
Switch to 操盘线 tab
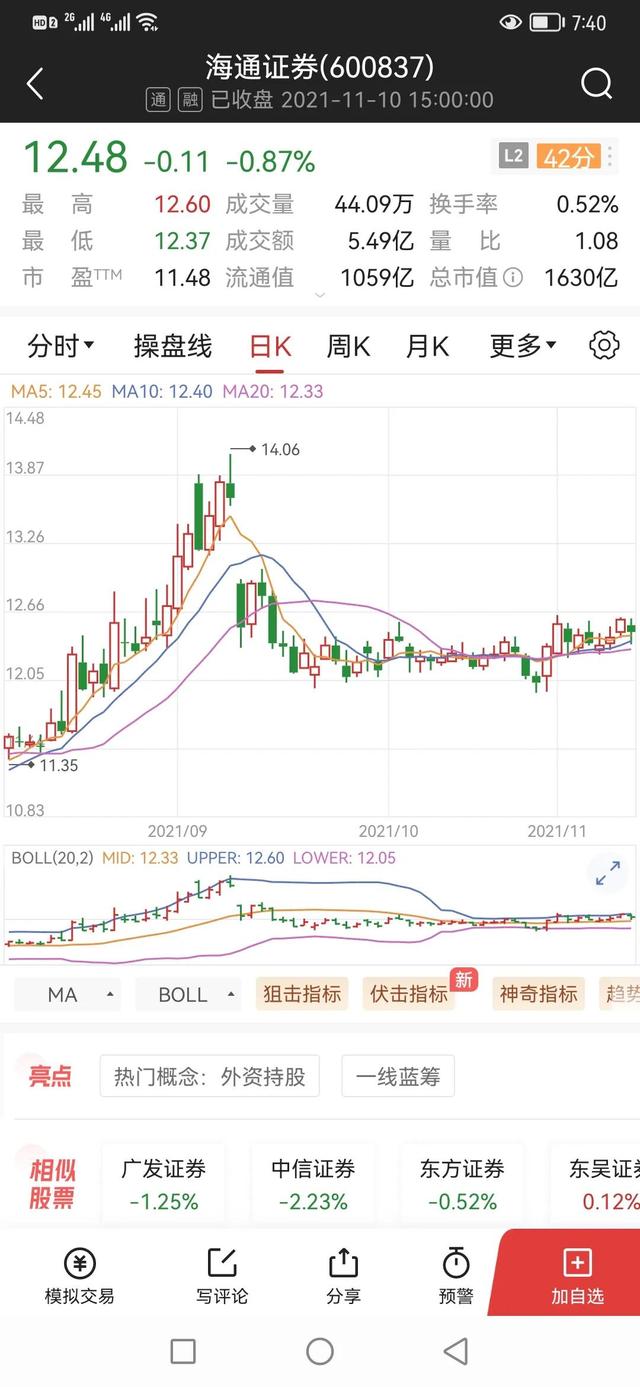(x=173, y=346)
